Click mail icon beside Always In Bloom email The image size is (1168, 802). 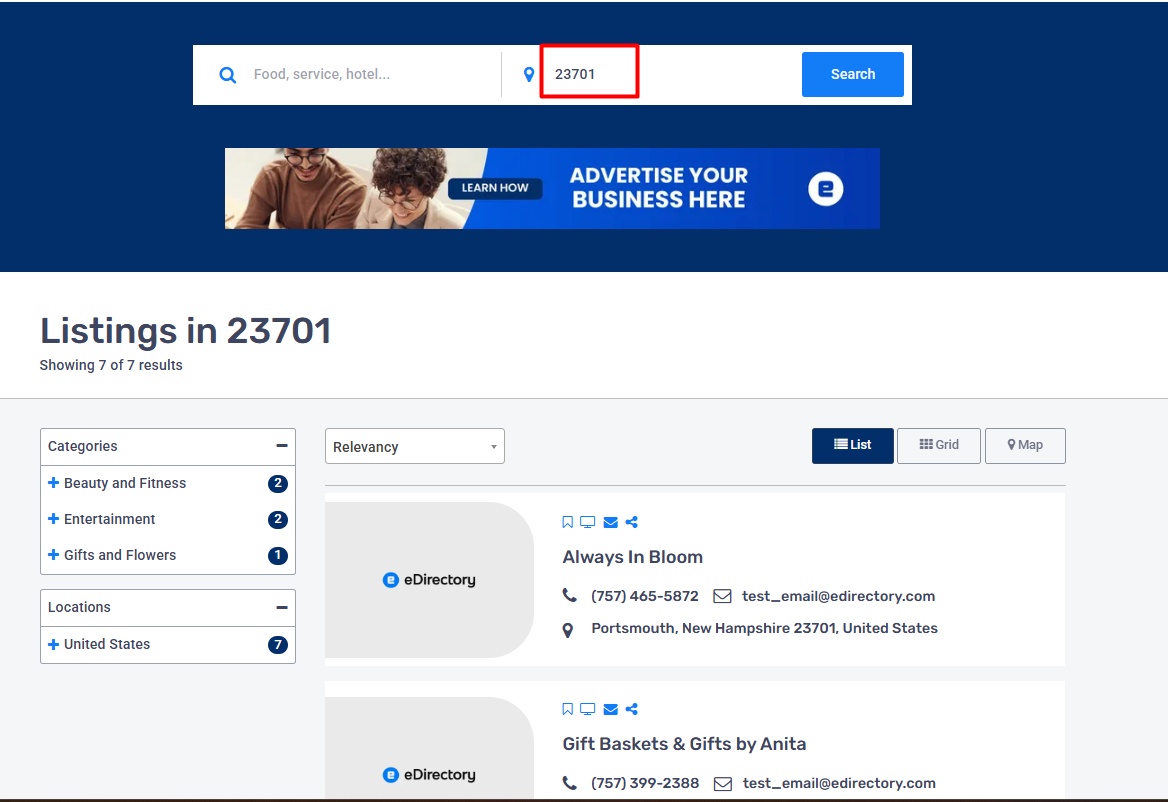723,596
